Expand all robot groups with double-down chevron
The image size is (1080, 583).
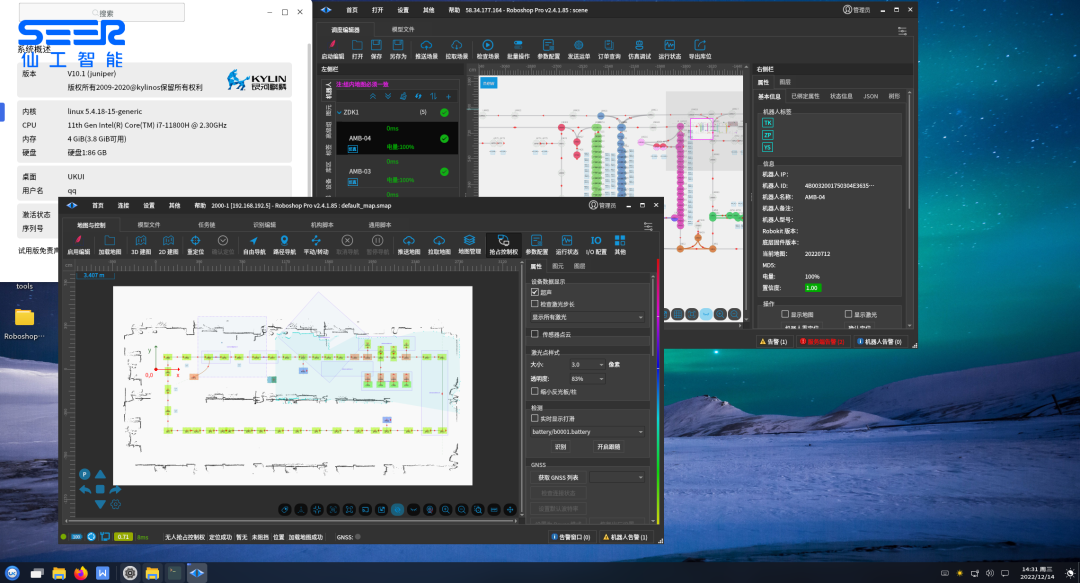click(x=388, y=96)
